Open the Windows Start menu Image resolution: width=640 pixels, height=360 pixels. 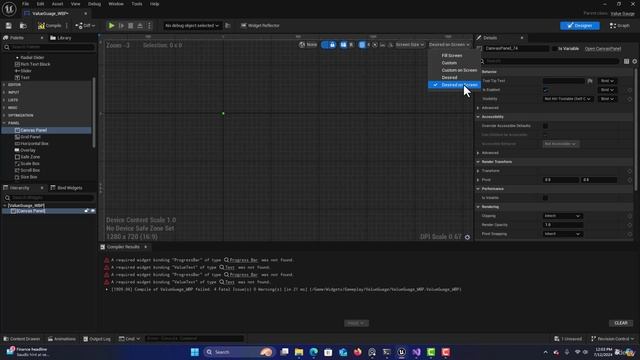pyautogui.click(x=195, y=352)
